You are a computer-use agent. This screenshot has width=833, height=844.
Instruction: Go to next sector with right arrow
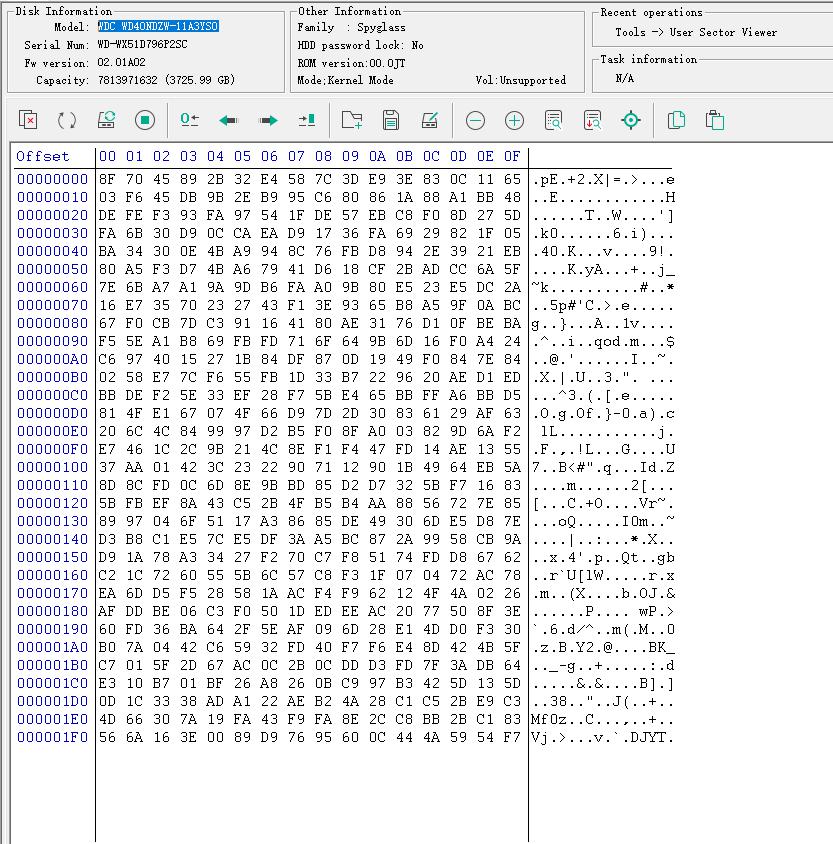tap(268, 120)
